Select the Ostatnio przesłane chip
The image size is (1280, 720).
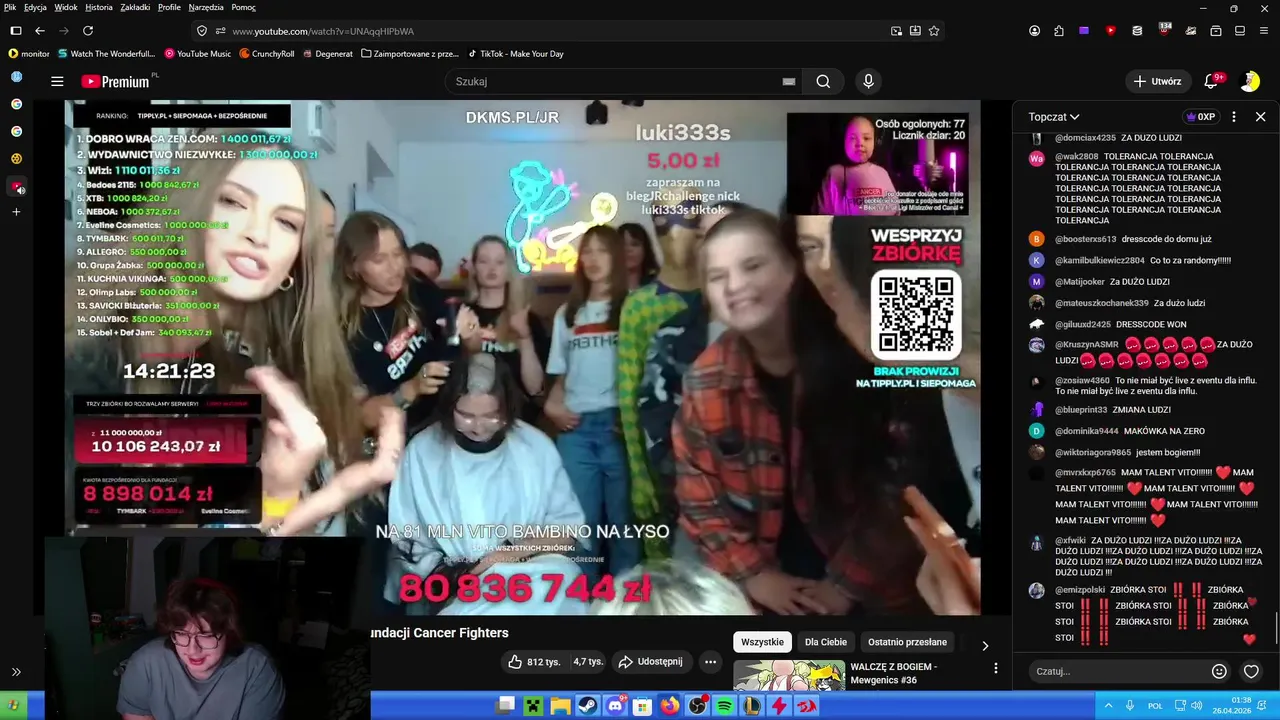point(907,642)
